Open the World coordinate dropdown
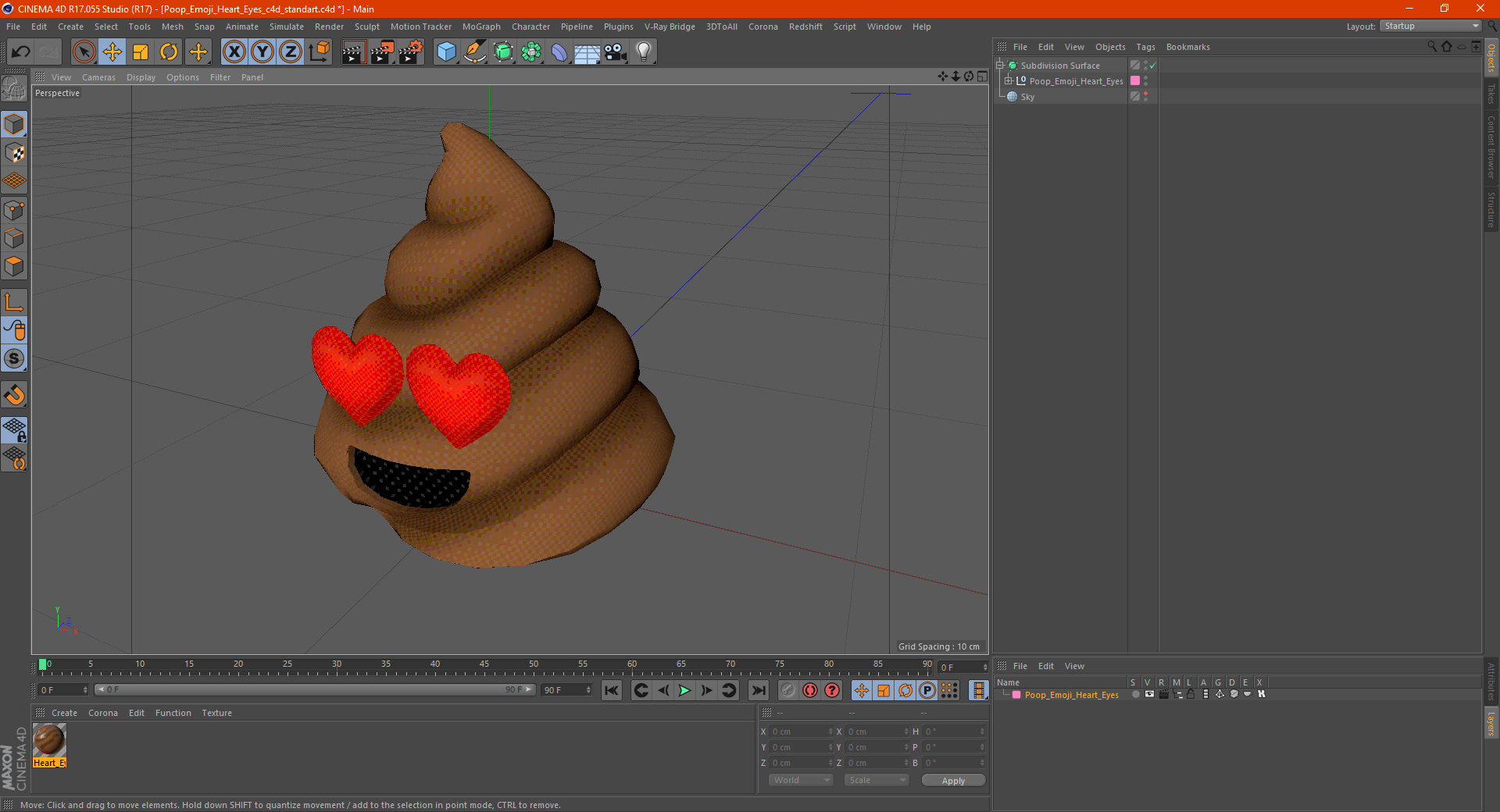The image size is (1500, 812). (801, 780)
